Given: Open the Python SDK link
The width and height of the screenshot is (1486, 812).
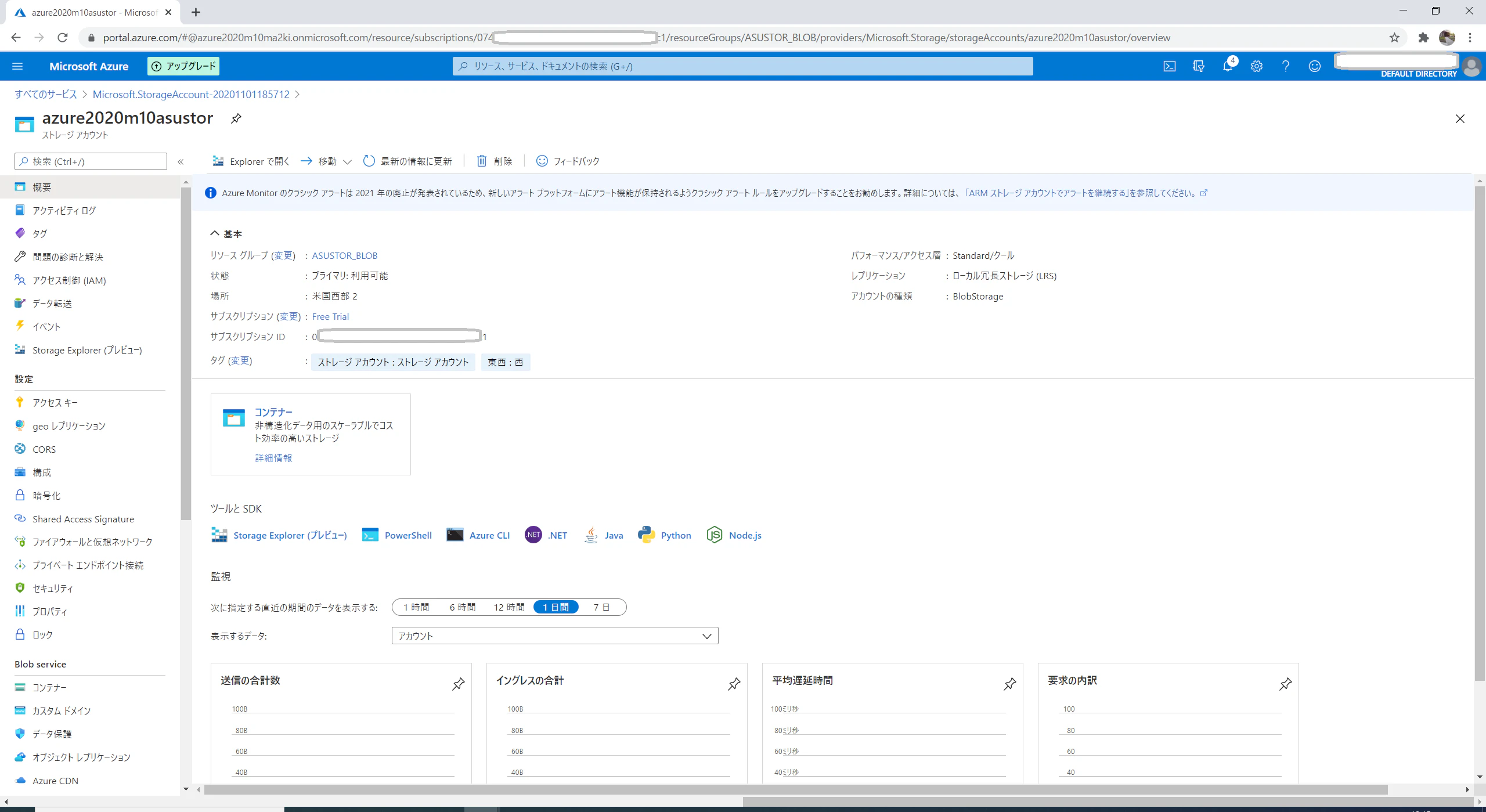Looking at the screenshot, I should click(x=665, y=535).
